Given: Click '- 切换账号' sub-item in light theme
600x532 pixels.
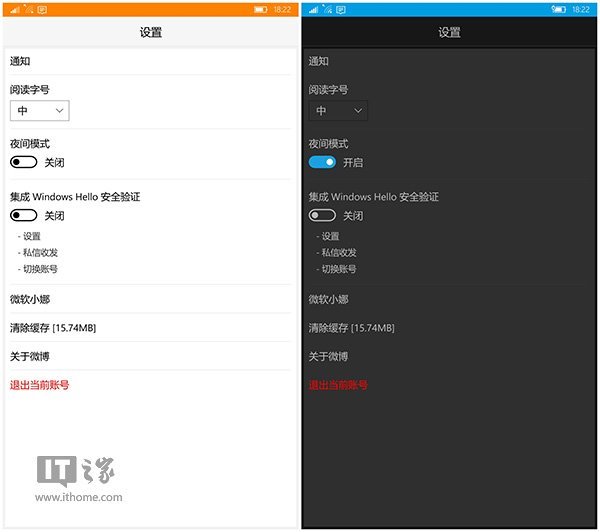Looking at the screenshot, I should 38,269.
